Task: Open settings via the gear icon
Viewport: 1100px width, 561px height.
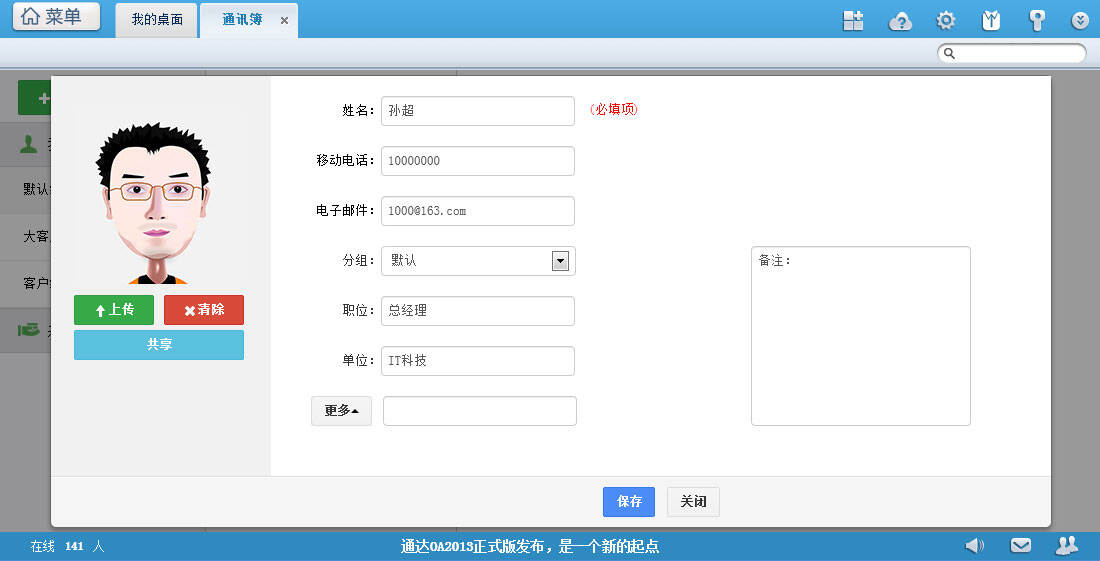Action: (x=945, y=21)
